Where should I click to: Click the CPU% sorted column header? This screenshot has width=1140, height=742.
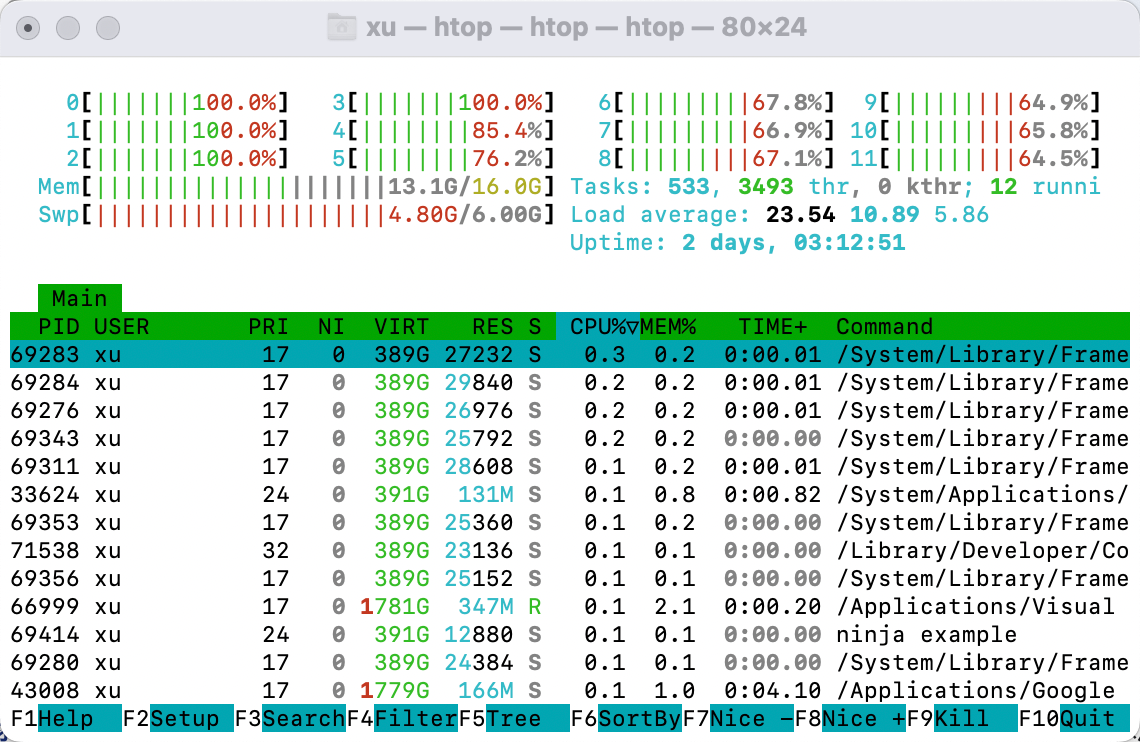[x=598, y=326]
